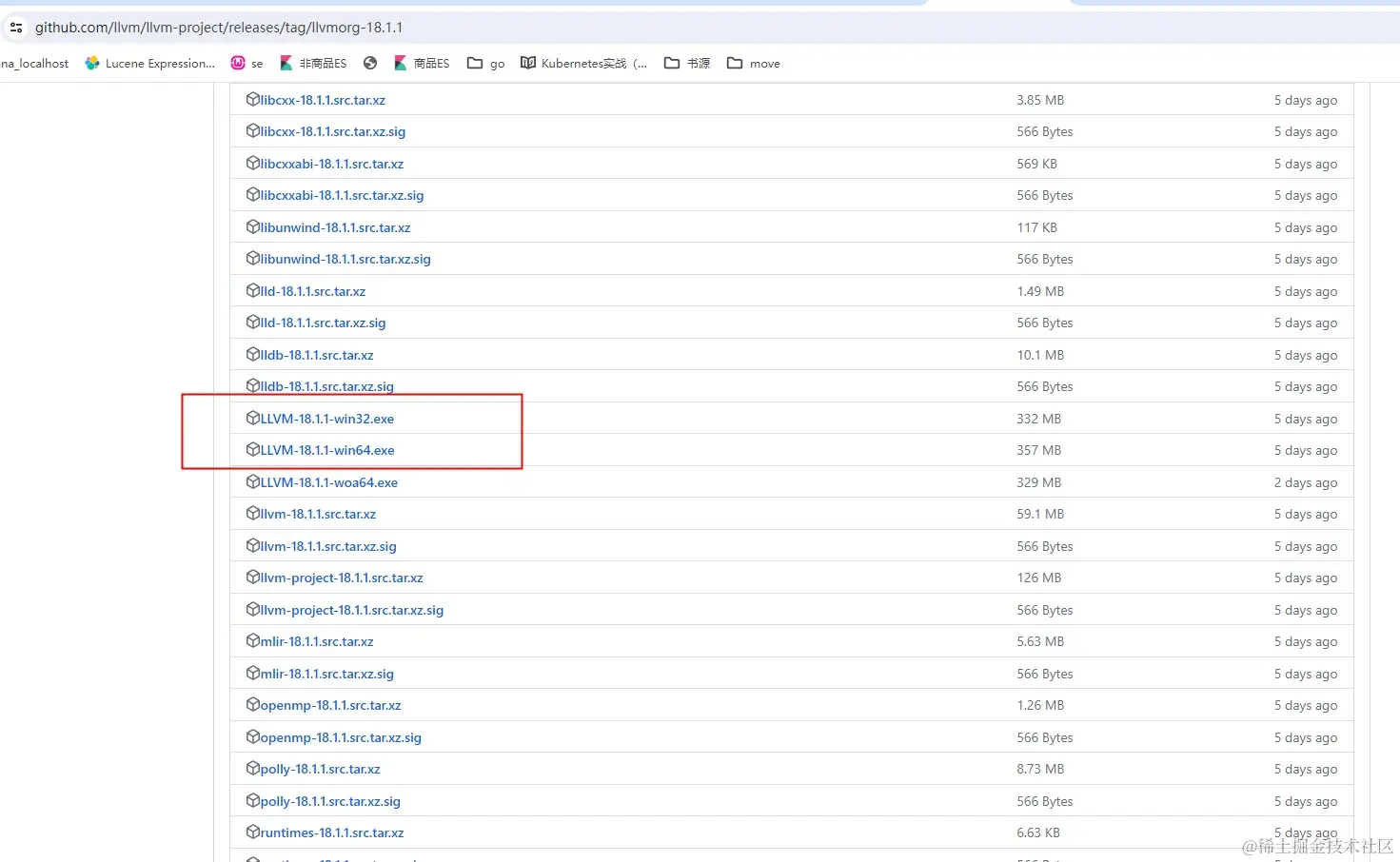Viewport: 1400px width, 862px height.
Task: Open the Lucene Expression bookmark
Action: click(x=149, y=64)
